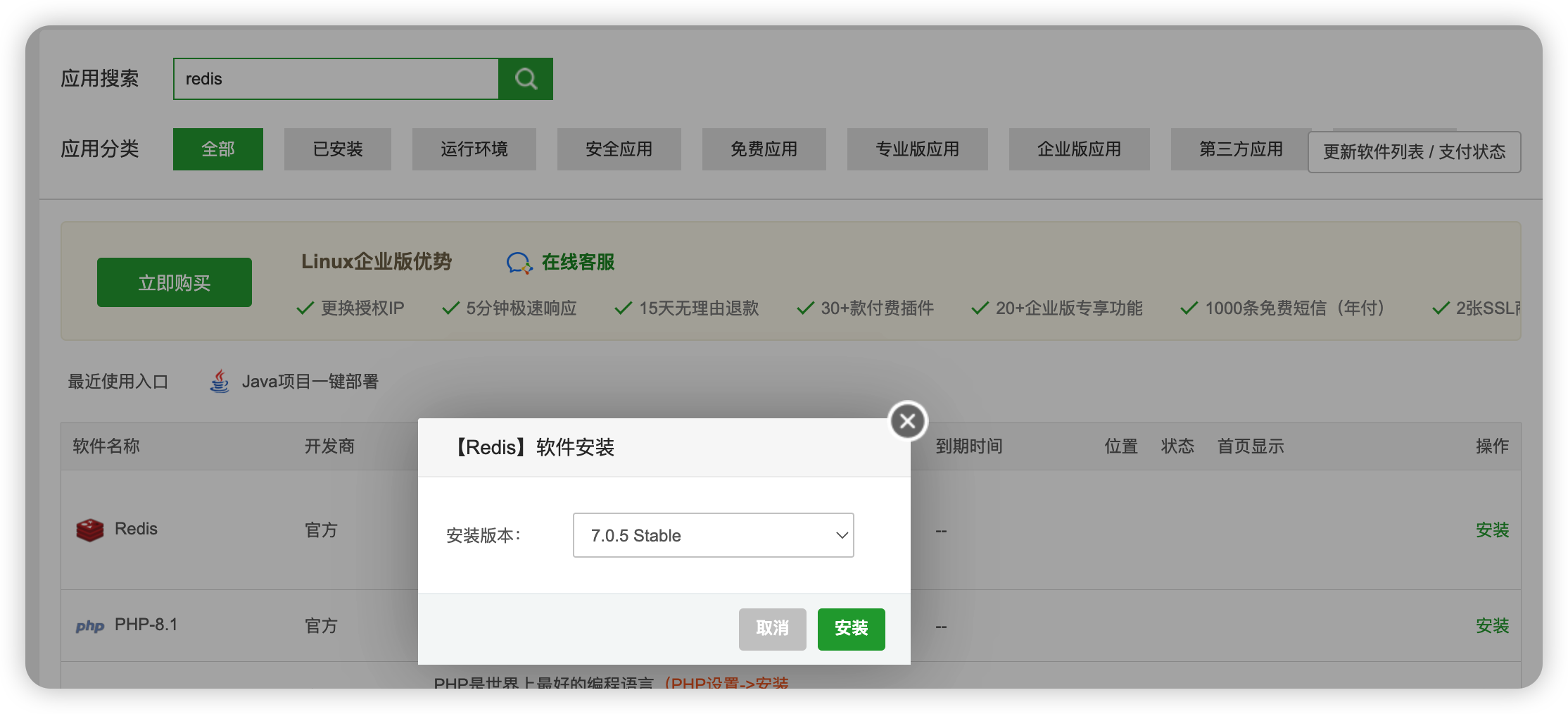Screen dimensions: 1568x714
Task: Click the 开发商 column header
Action: (329, 446)
